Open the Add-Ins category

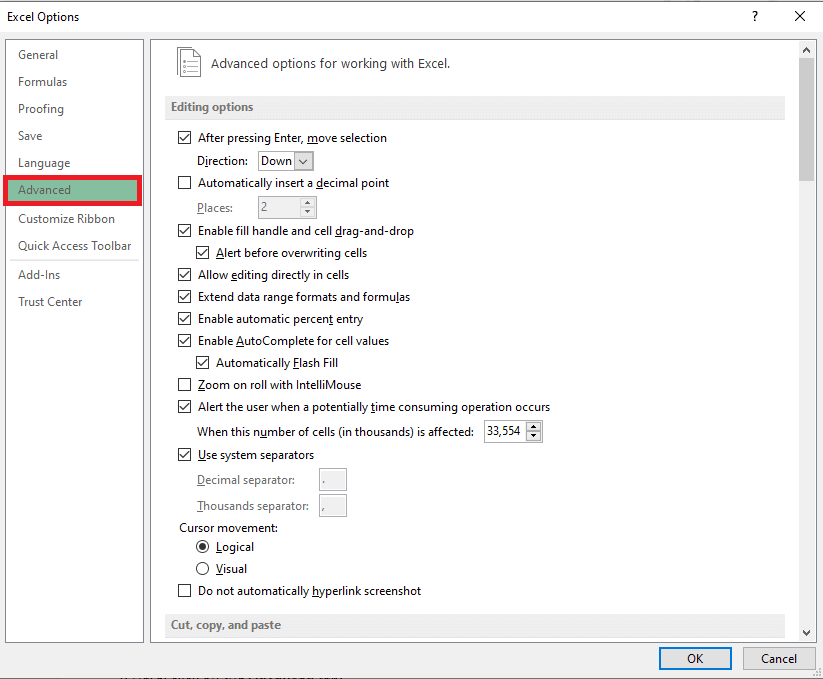coord(39,274)
